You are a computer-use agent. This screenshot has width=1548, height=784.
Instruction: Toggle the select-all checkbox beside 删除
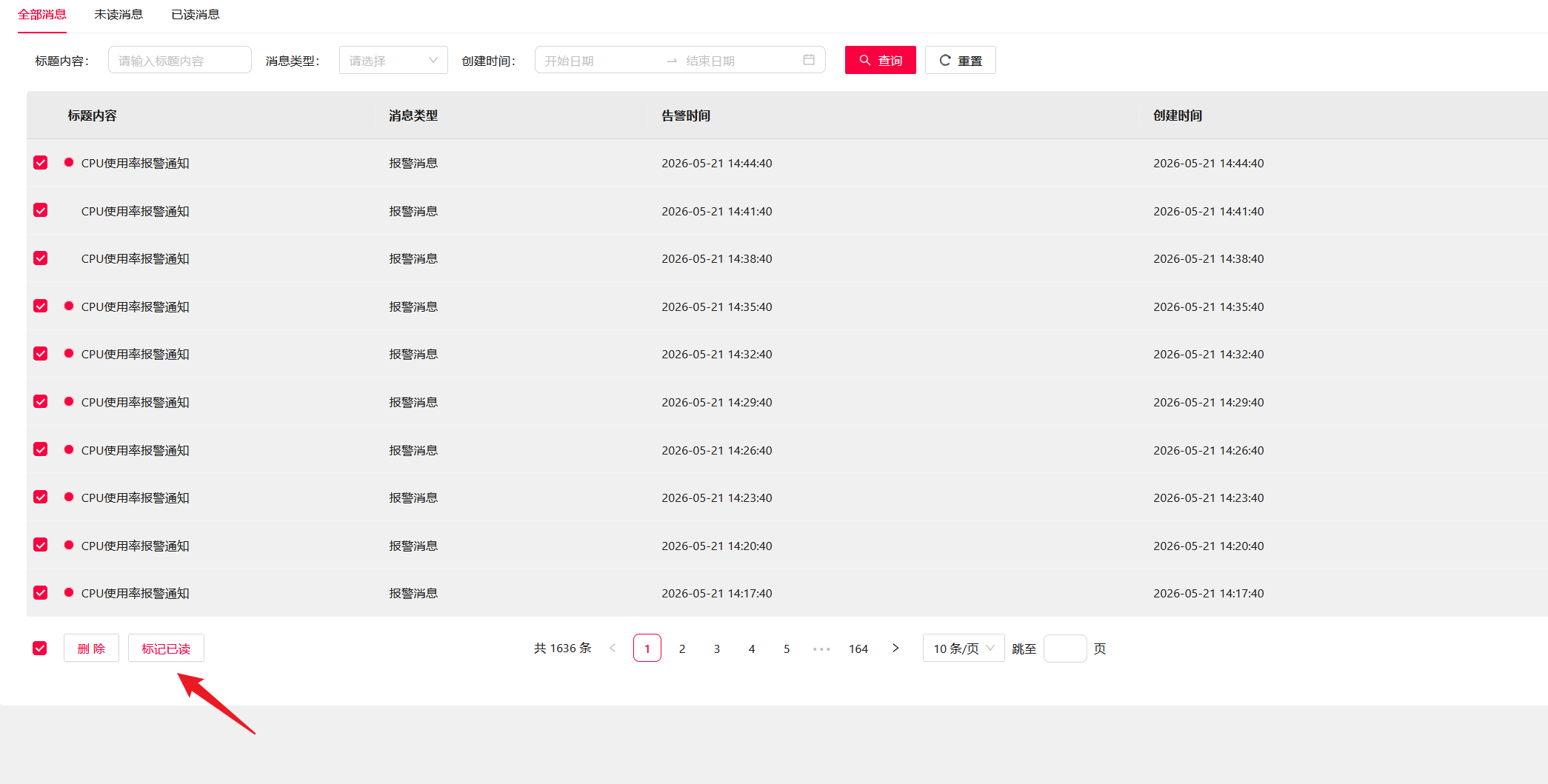click(x=40, y=649)
